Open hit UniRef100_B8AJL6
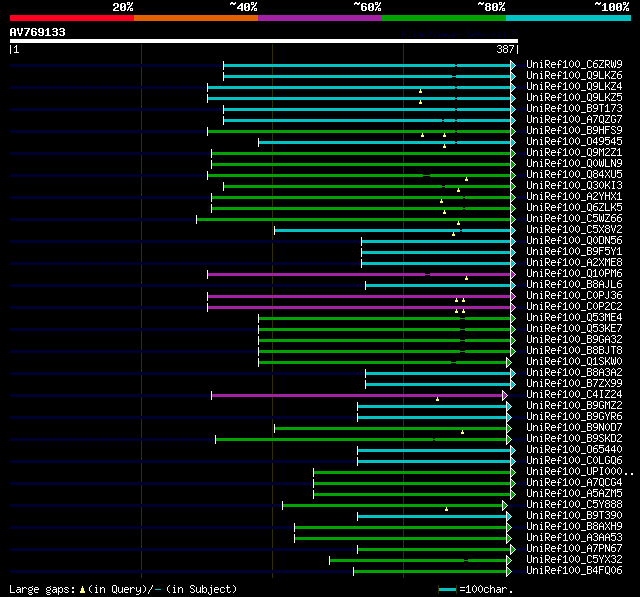 point(574,285)
